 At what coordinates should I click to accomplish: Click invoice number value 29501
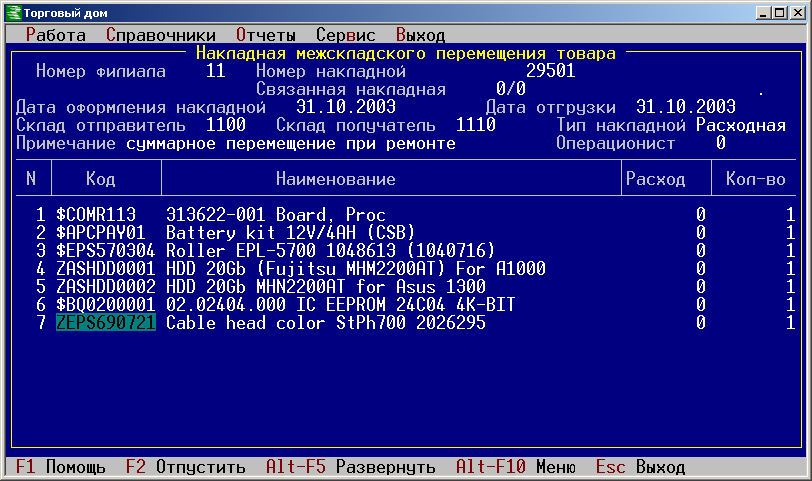(550, 70)
